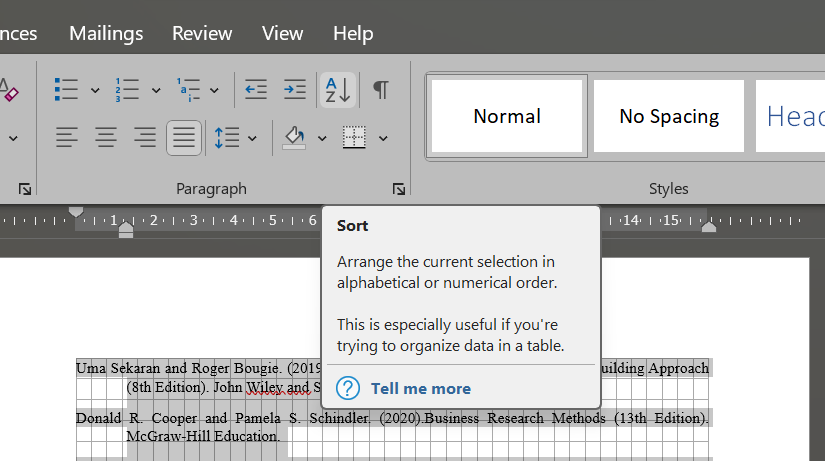Click the first line indent ruler marker
The image size is (825, 461).
point(76,212)
